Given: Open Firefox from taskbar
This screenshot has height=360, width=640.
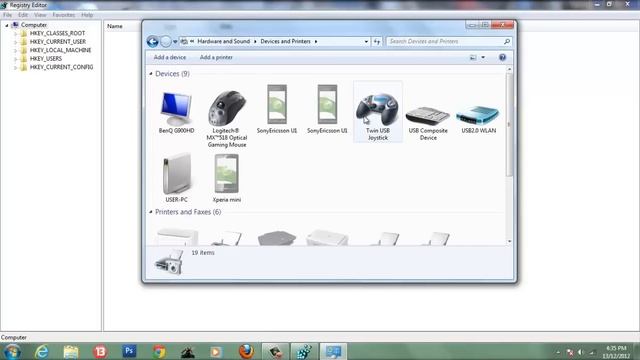Looking at the screenshot, I should pyautogui.click(x=246, y=351).
